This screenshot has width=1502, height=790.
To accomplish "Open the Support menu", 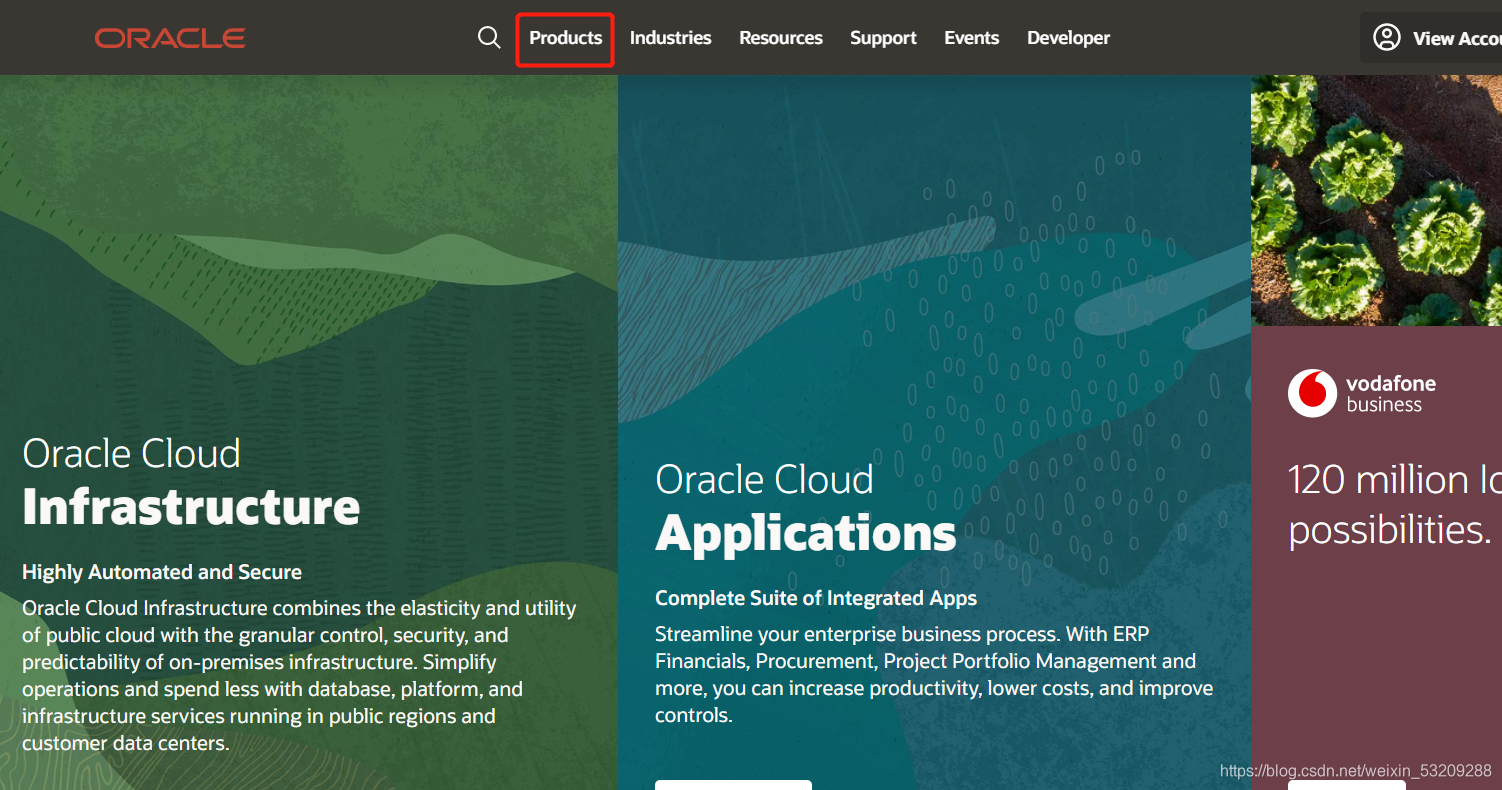I will pos(883,38).
